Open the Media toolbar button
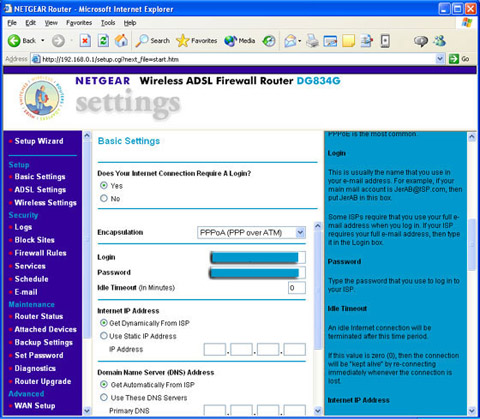480x419 pixels. [x=240, y=41]
